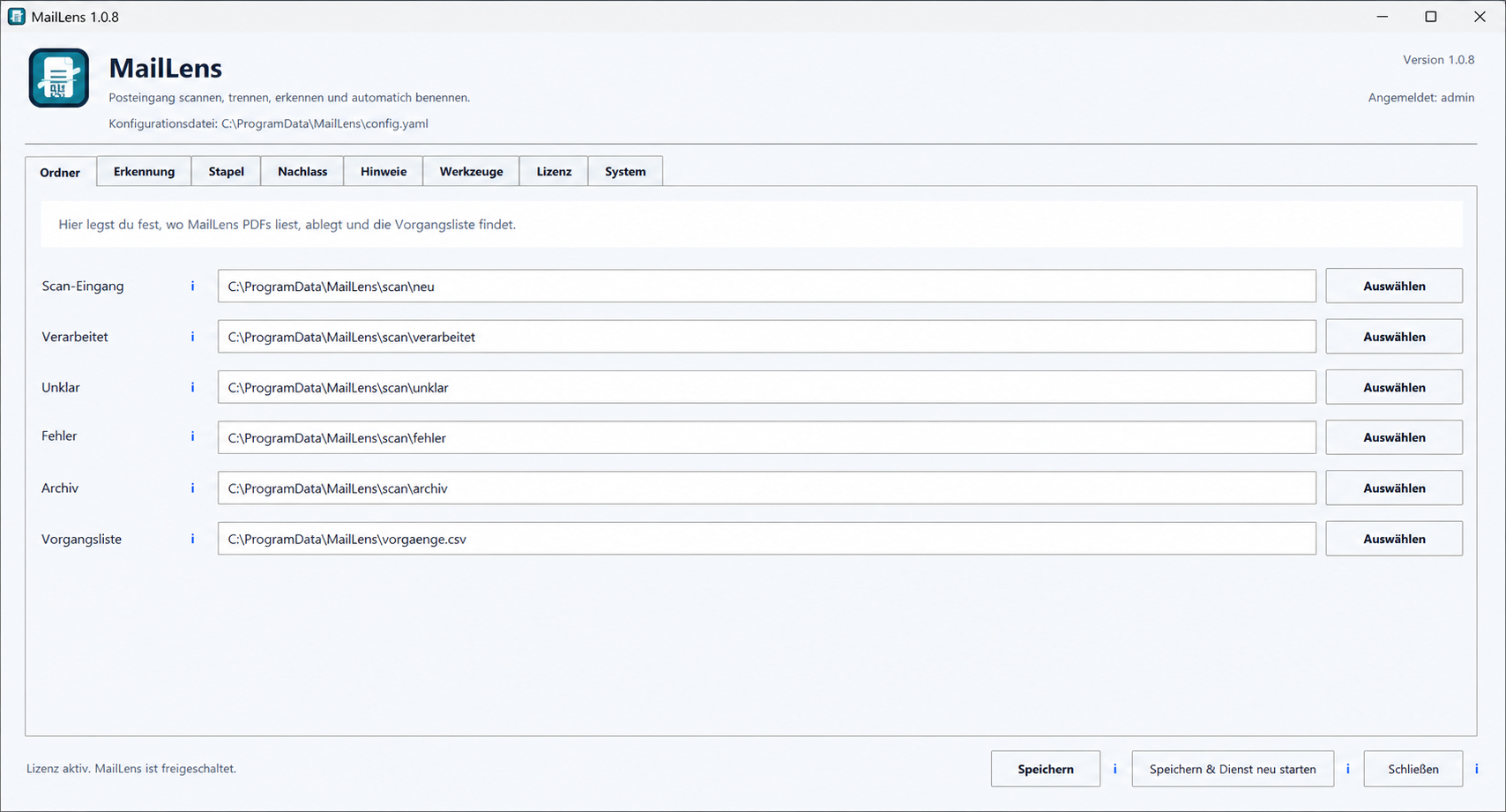This screenshot has width=1506, height=812.
Task: Click the 'Hier legst du fest' description text
Action: click(x=287, y=225)
